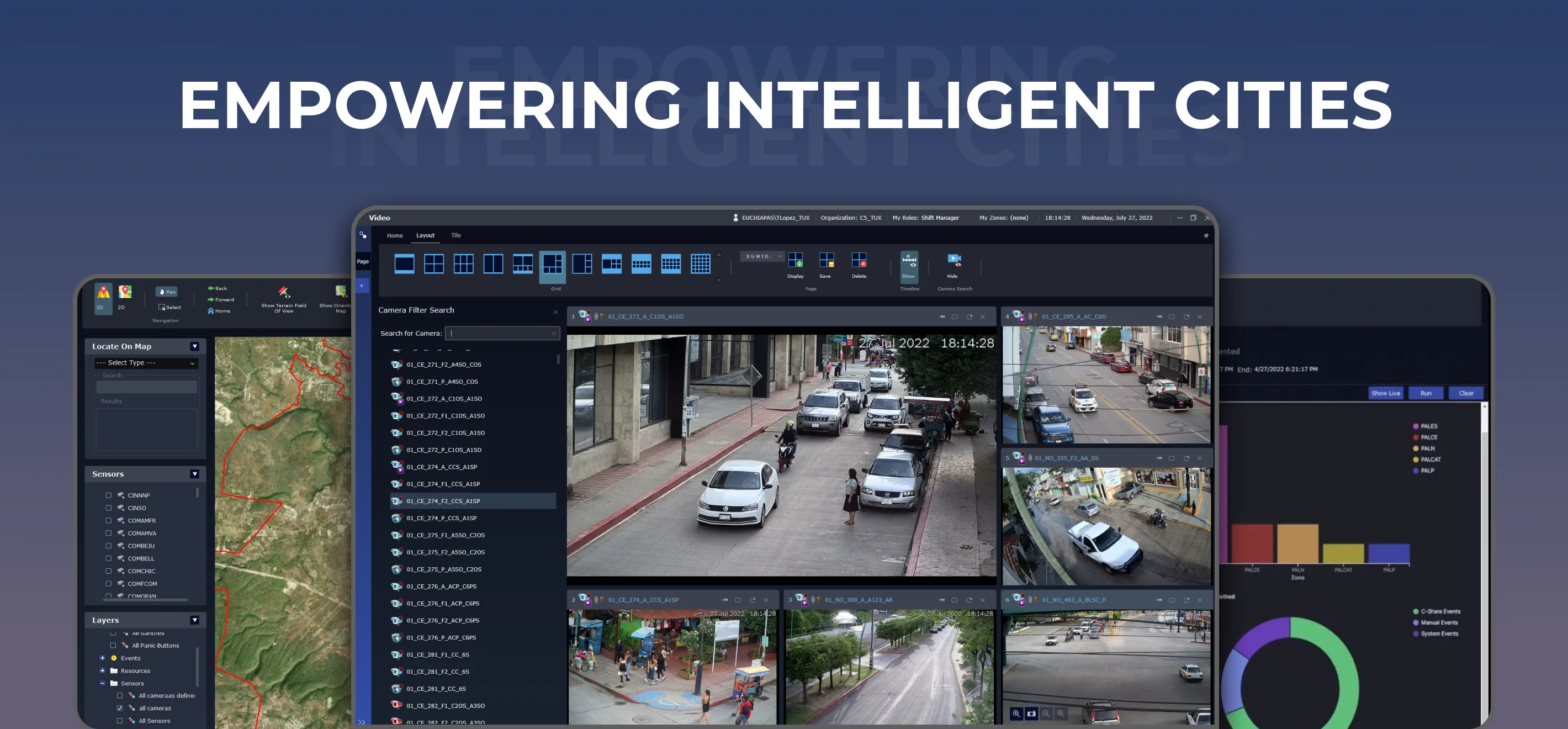Activate the Pan navigation tool
This screenshot has height=729, width=1568.
166,292
